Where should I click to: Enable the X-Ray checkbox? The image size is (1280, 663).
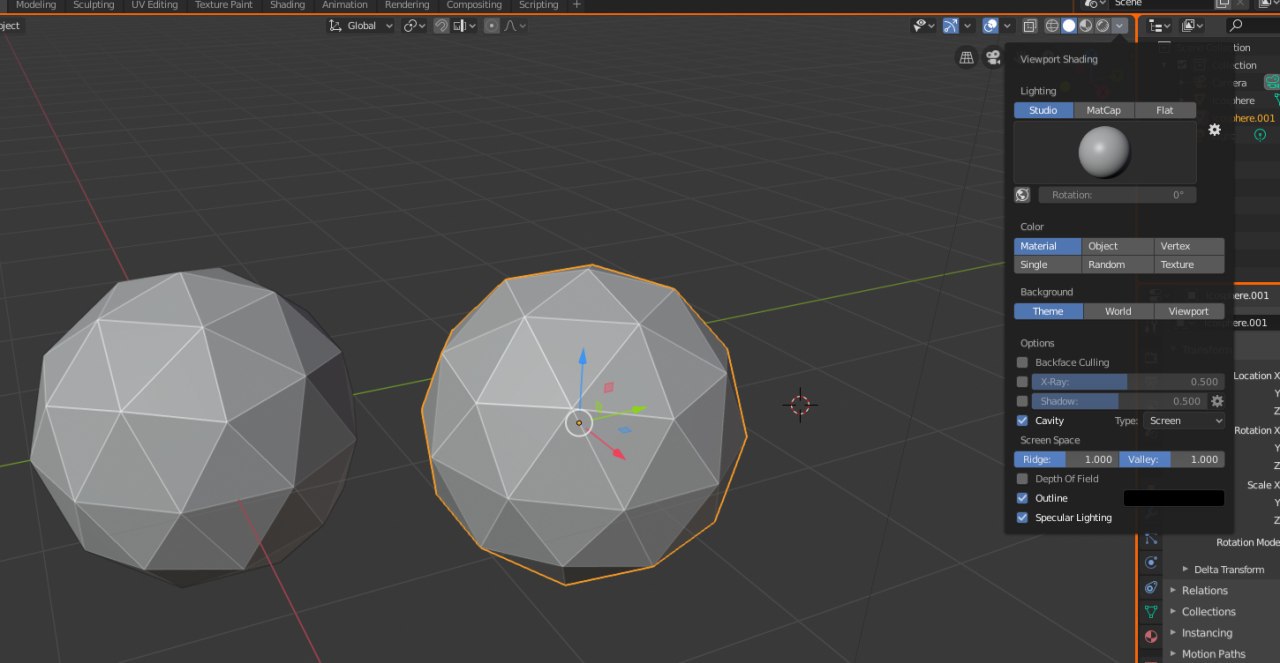point(1022,382)
